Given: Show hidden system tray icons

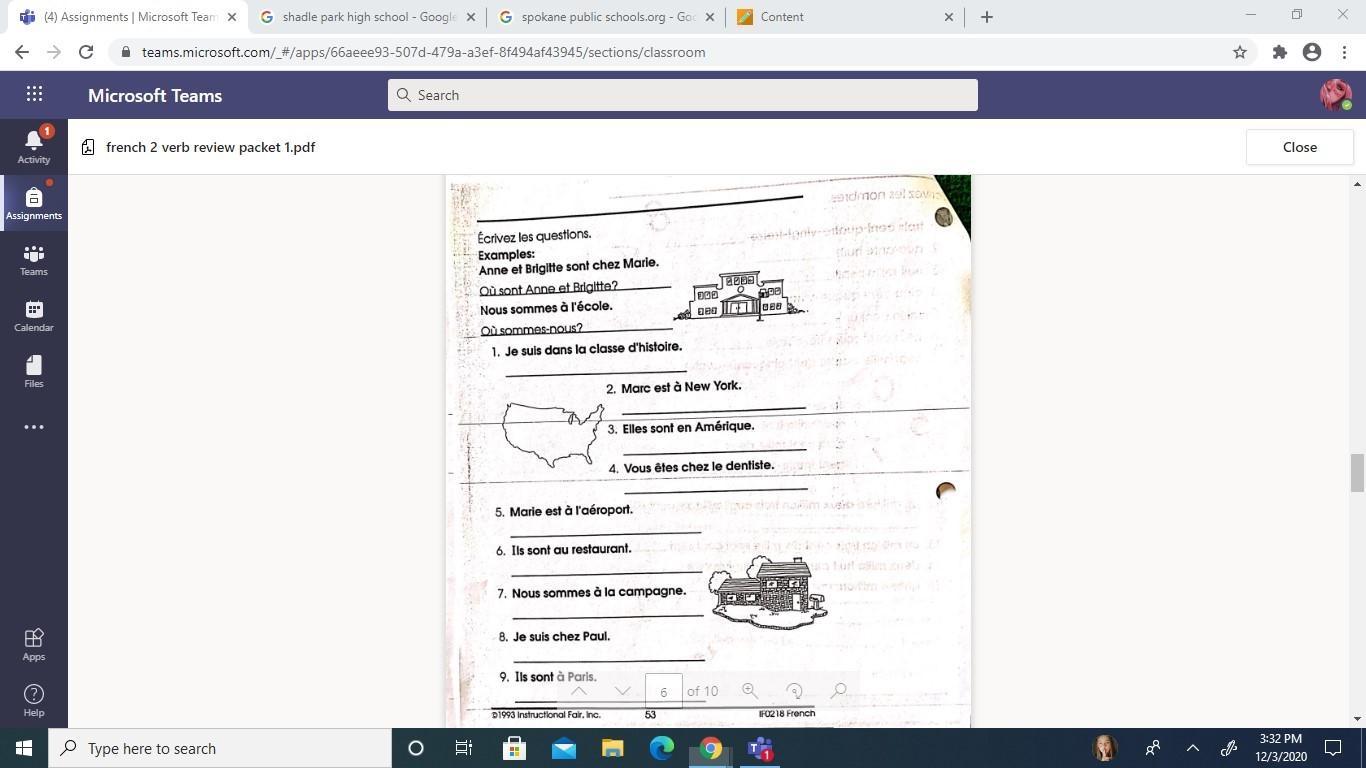Looking at the screenshot, I should point(1192,748).
